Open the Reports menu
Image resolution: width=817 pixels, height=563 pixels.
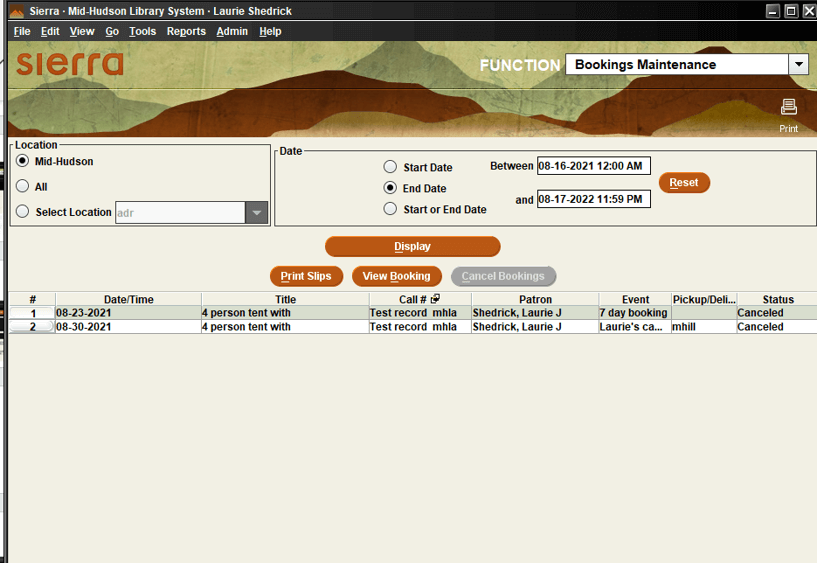[186, 31]
